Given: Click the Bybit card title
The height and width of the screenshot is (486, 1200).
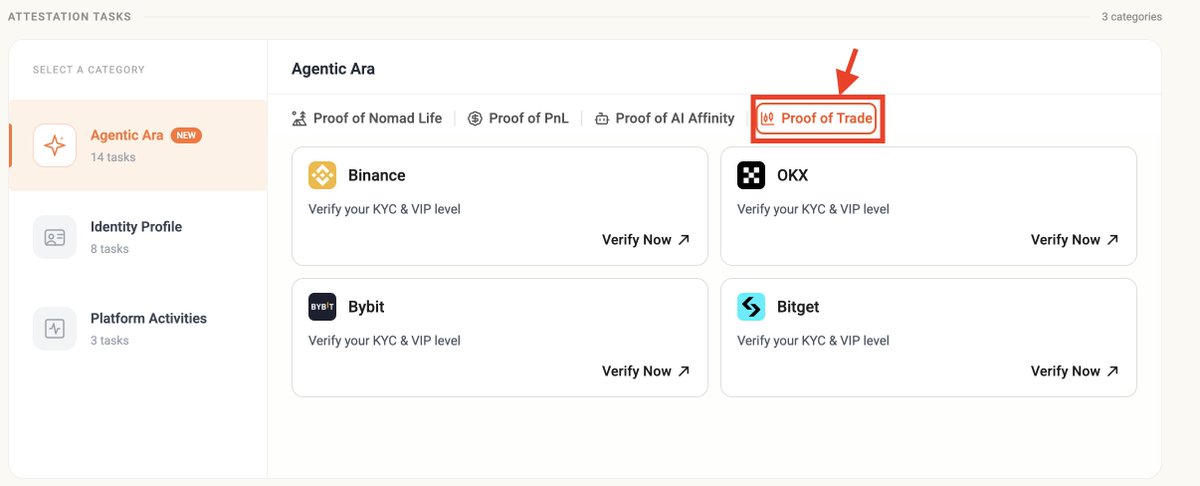Looking at the screenshot, I should [367, 307].
